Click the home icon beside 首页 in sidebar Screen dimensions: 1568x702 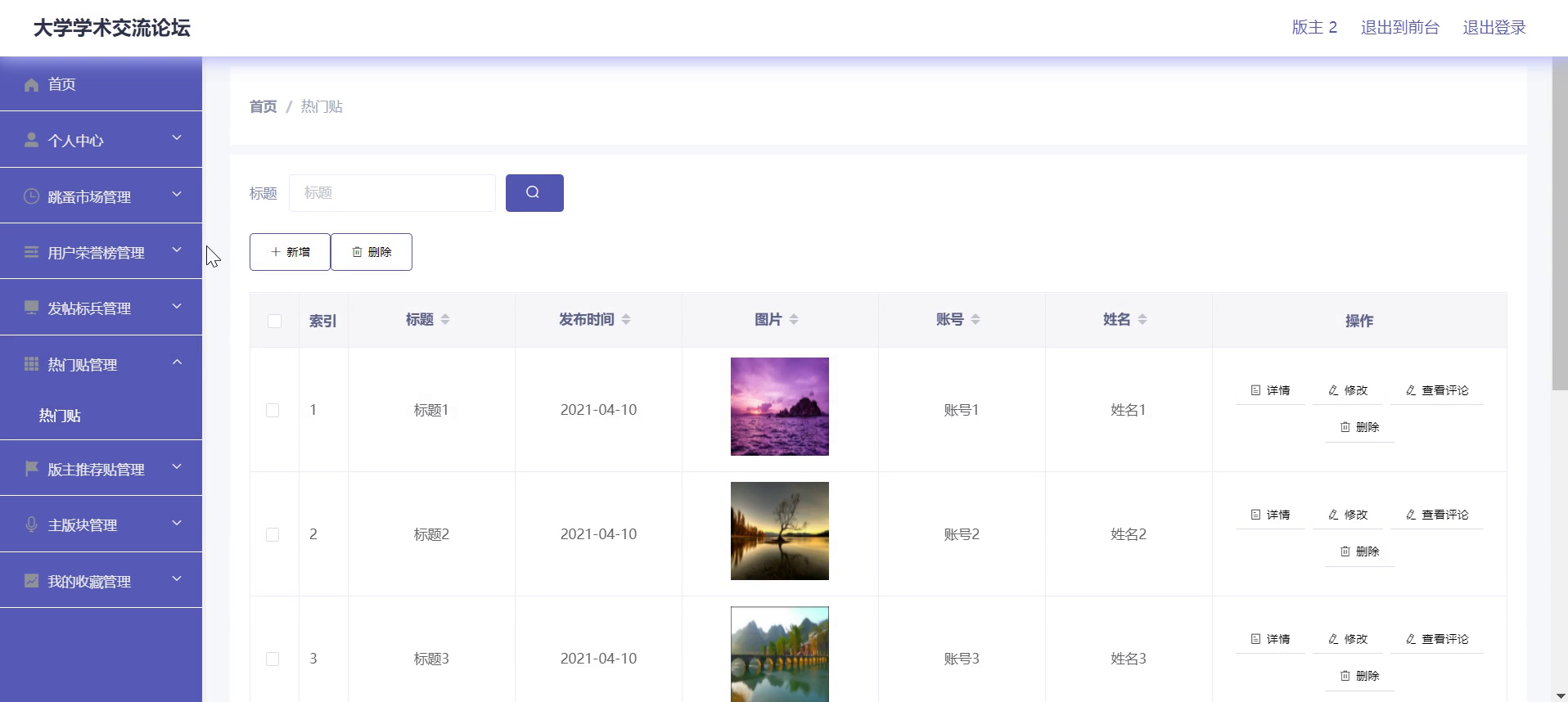(31, 84)
